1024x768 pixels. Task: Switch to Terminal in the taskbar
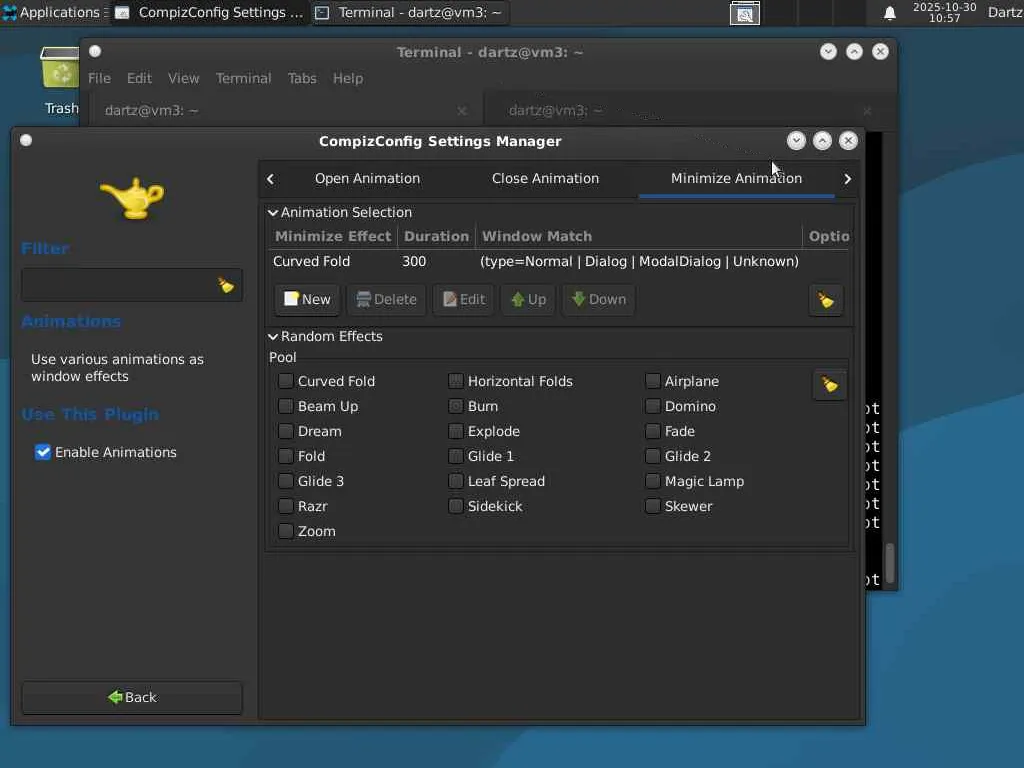pyautogui.click(x=410, y=12)
